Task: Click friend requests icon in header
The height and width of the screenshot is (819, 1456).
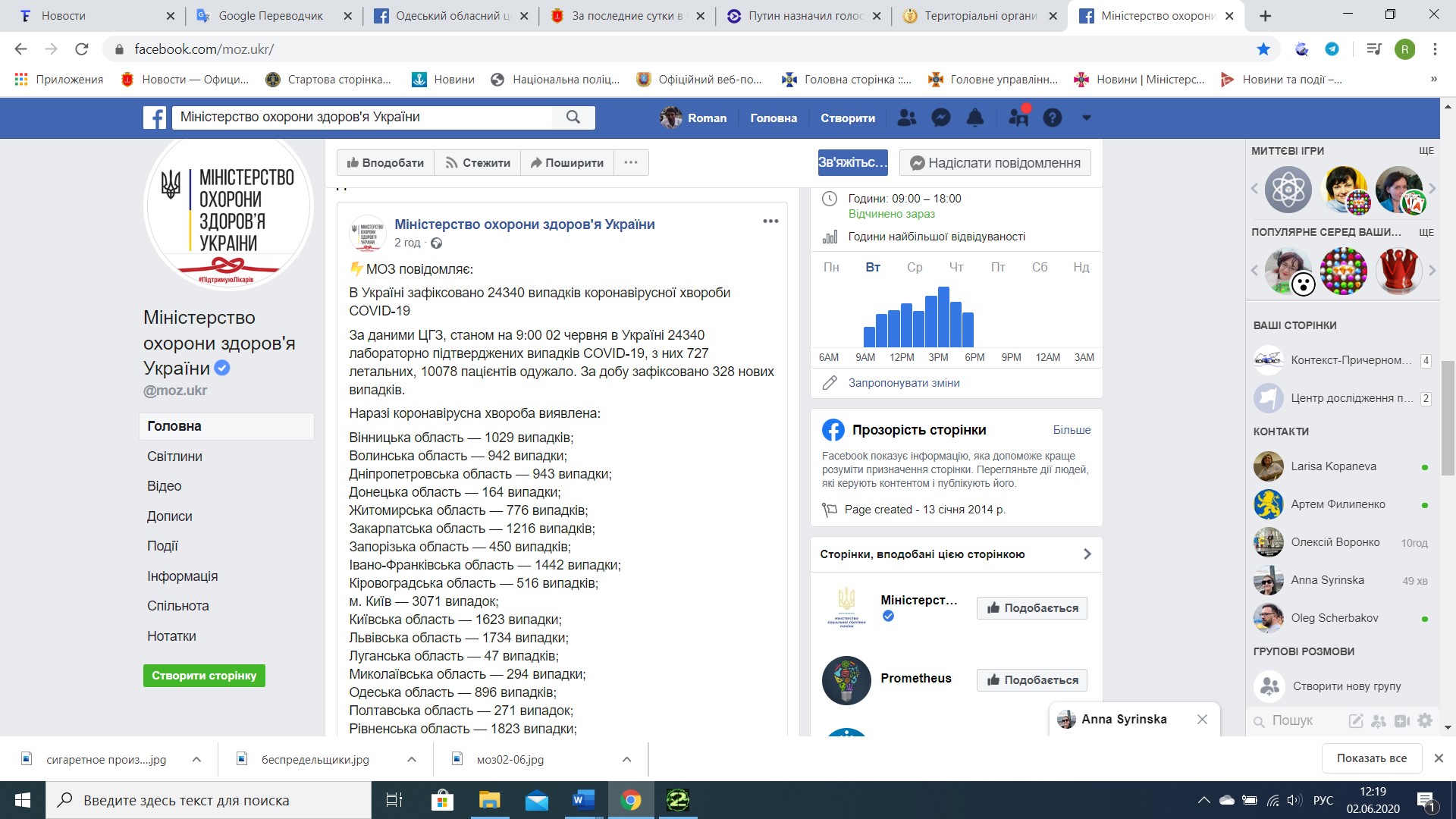Action: click(x=906, y=118)
